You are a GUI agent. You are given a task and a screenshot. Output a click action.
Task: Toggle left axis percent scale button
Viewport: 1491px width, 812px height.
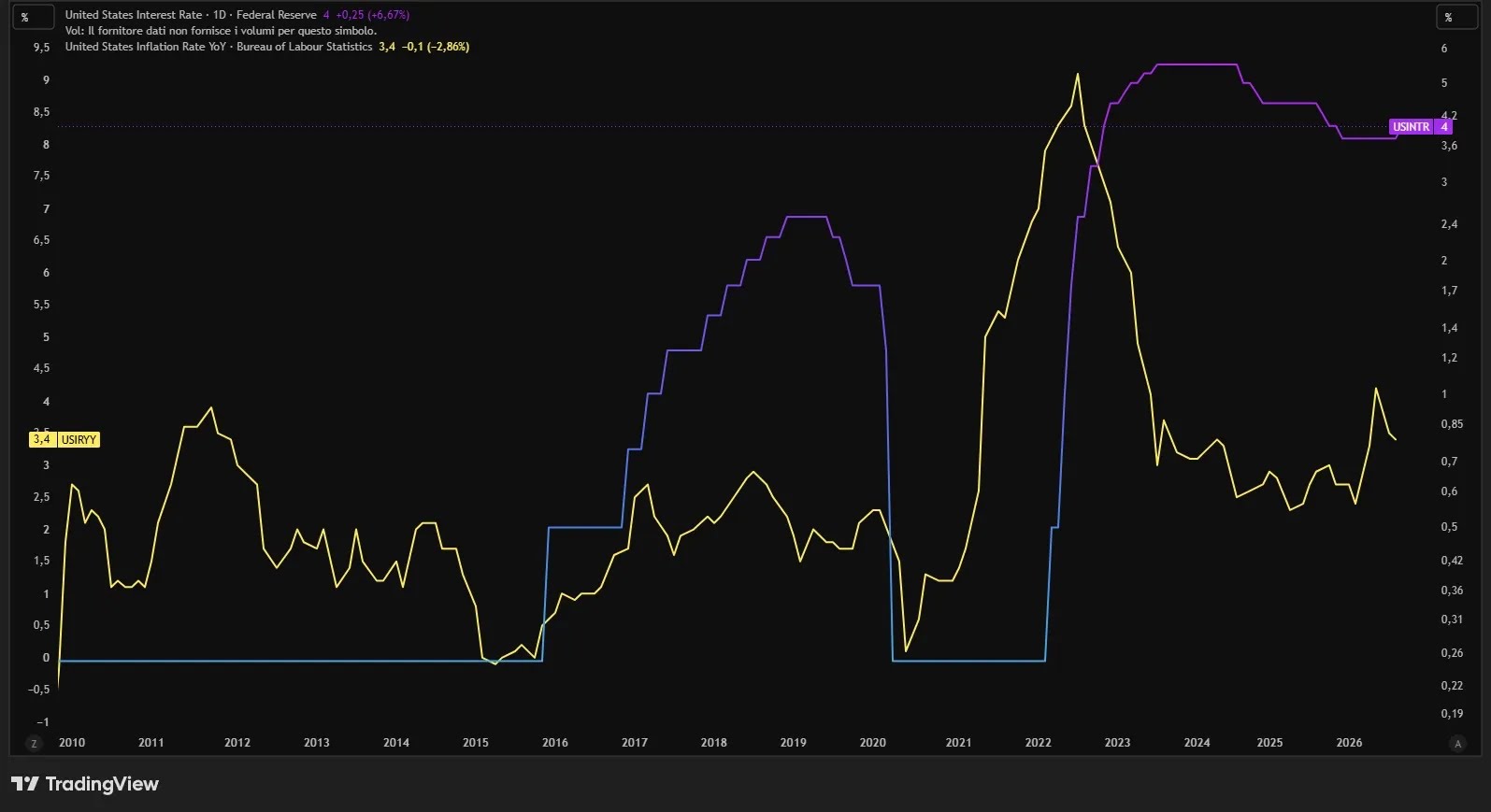pos(31,17)
